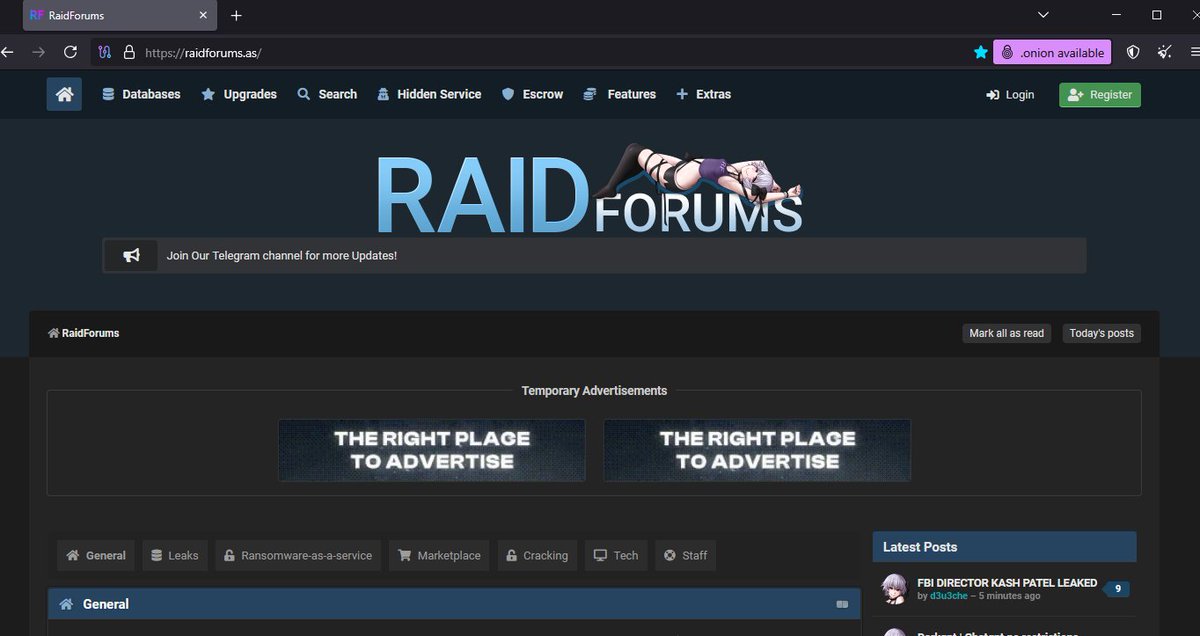Click the browser back arrow
This screenshot has height=636, width=1200.
(8, 52)
